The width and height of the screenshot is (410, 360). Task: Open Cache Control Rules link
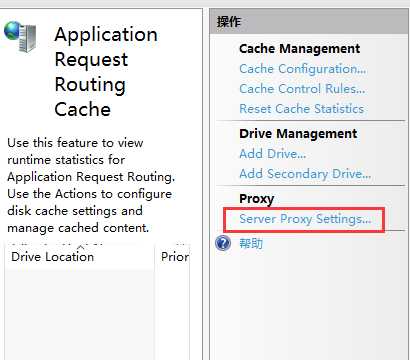(302, 89)
